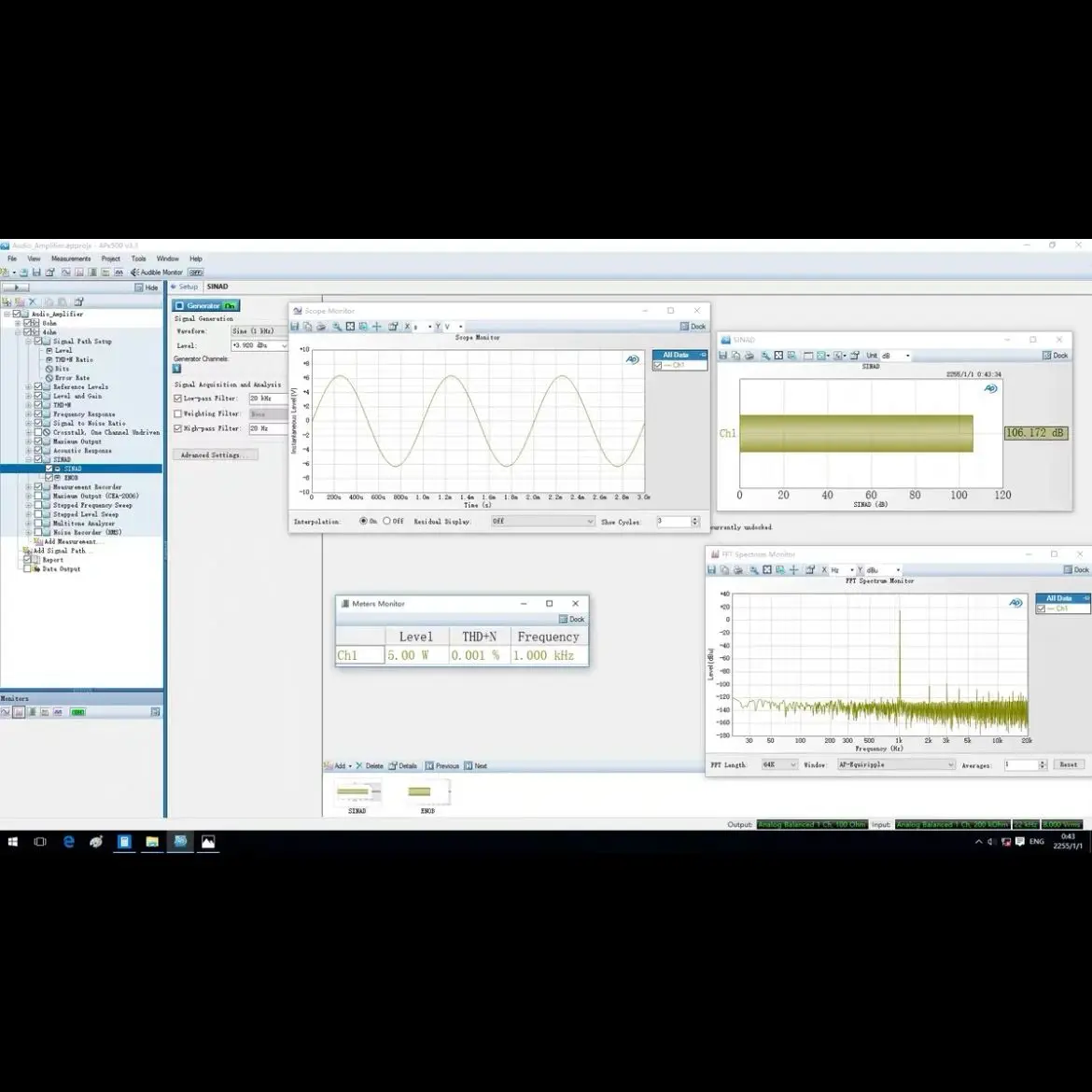
Task: Save the Scope Monitor graph via disk icon
Action: pos(295,327)
